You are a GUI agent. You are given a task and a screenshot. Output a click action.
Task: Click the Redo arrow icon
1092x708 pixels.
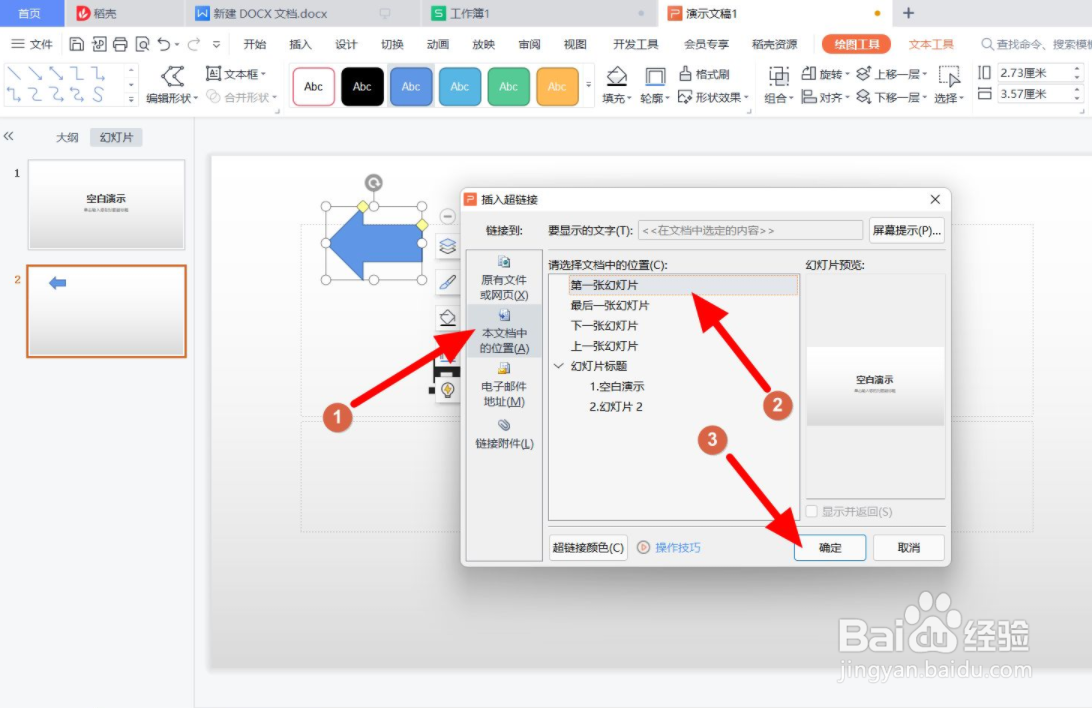[194, 45]
